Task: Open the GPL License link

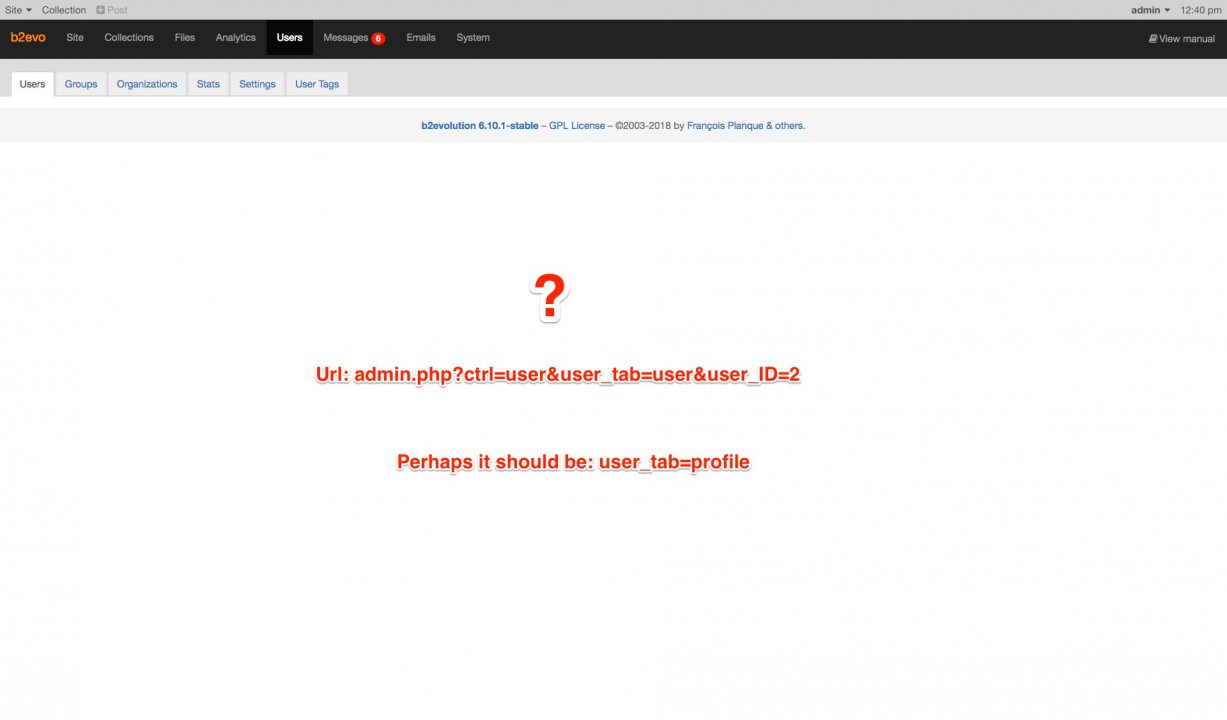Action: tap(577, 126)
